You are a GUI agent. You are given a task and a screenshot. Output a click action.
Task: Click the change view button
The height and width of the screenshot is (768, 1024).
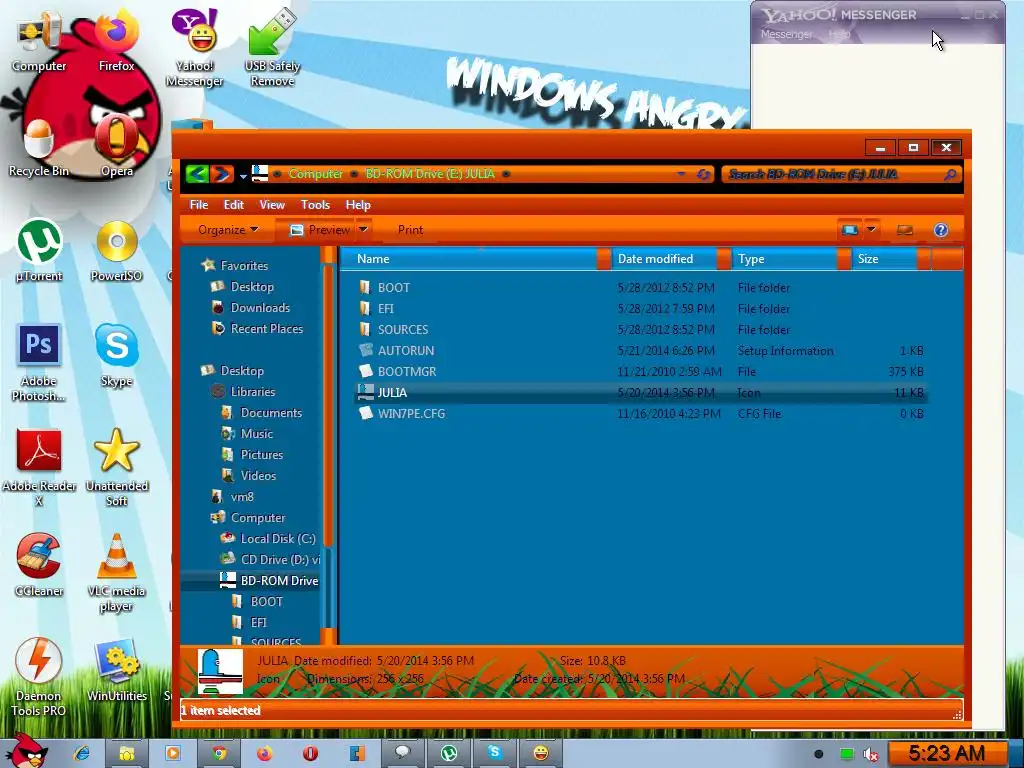click(x=850, y=230)
